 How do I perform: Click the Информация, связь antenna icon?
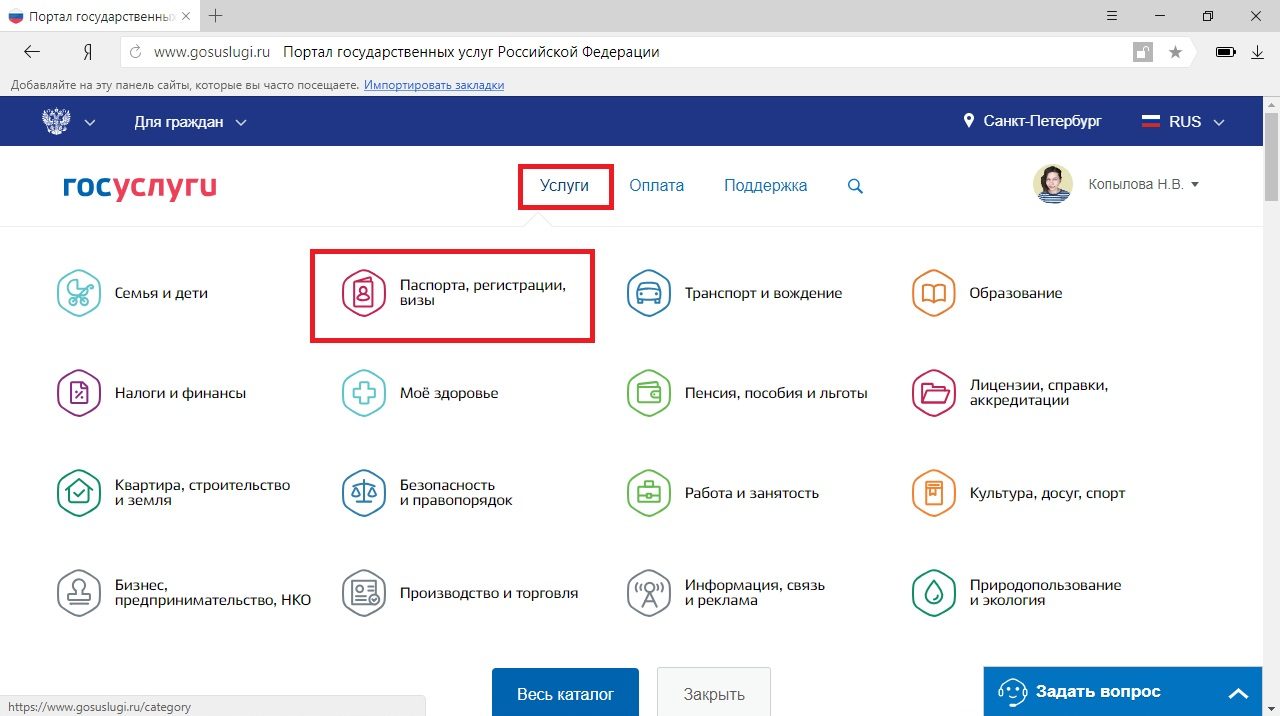648,593
